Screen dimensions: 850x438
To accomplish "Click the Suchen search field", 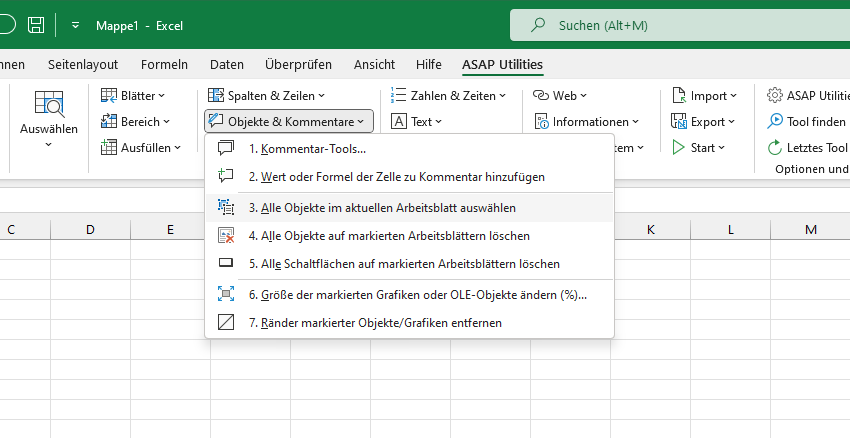I will [x=680, y=25].
